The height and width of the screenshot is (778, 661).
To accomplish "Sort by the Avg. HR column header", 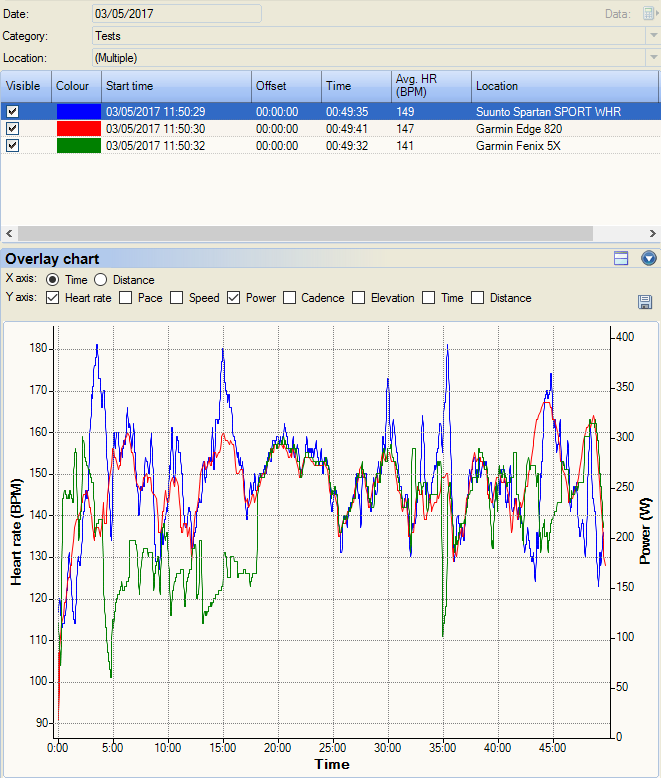I will click(x=430, y=86).
